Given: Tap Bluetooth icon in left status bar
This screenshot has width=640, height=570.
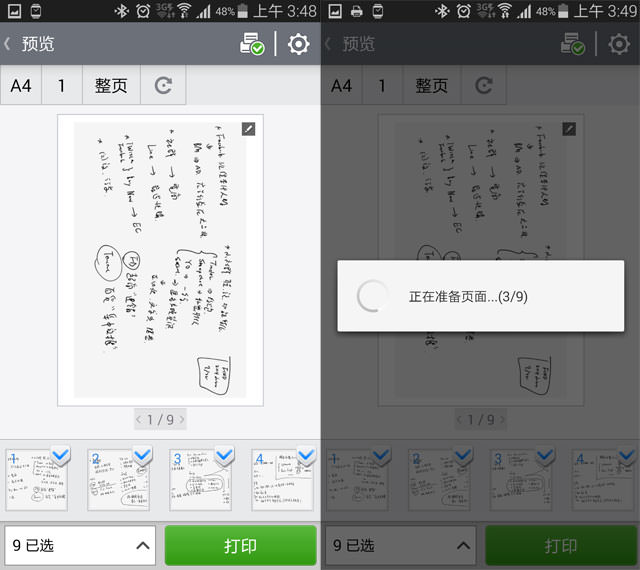Looking at the screenshot, I should coord(119,11).
